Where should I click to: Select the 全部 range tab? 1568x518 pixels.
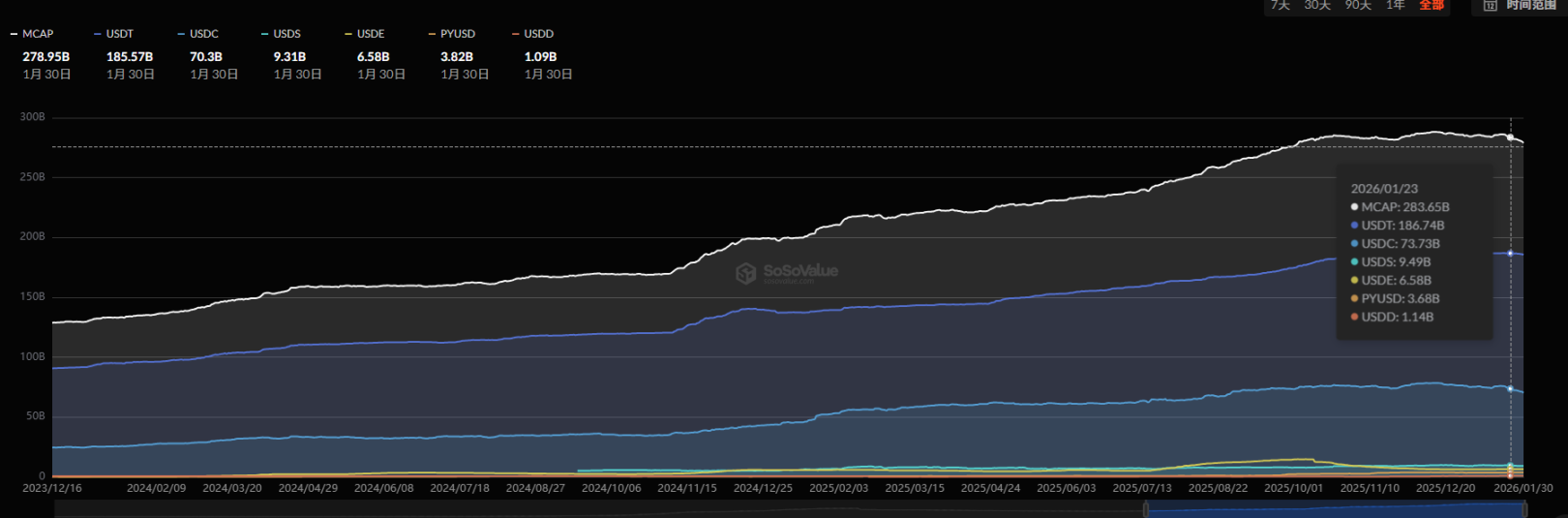click(1432, 6)
